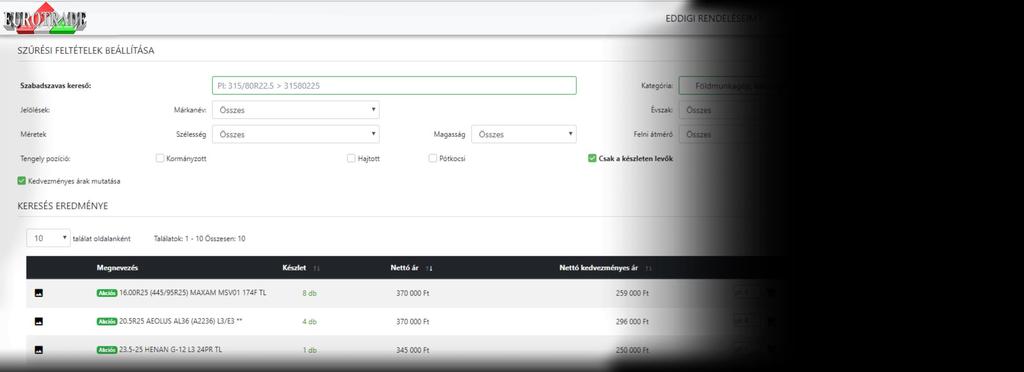Open image for 20.5R25 AEOLUS AL36 row

coord(39,322)
